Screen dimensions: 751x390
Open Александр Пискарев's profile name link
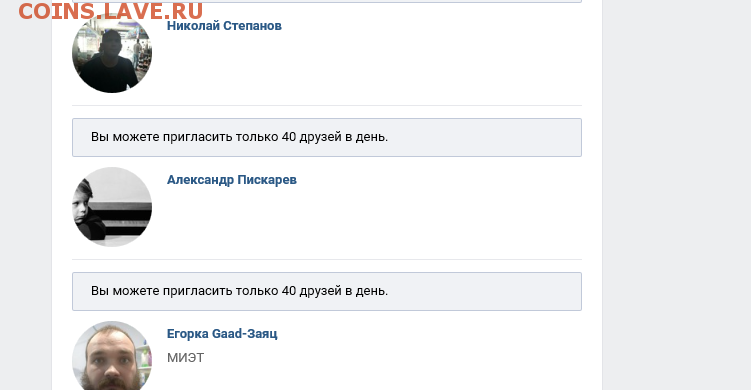(232, 180)
